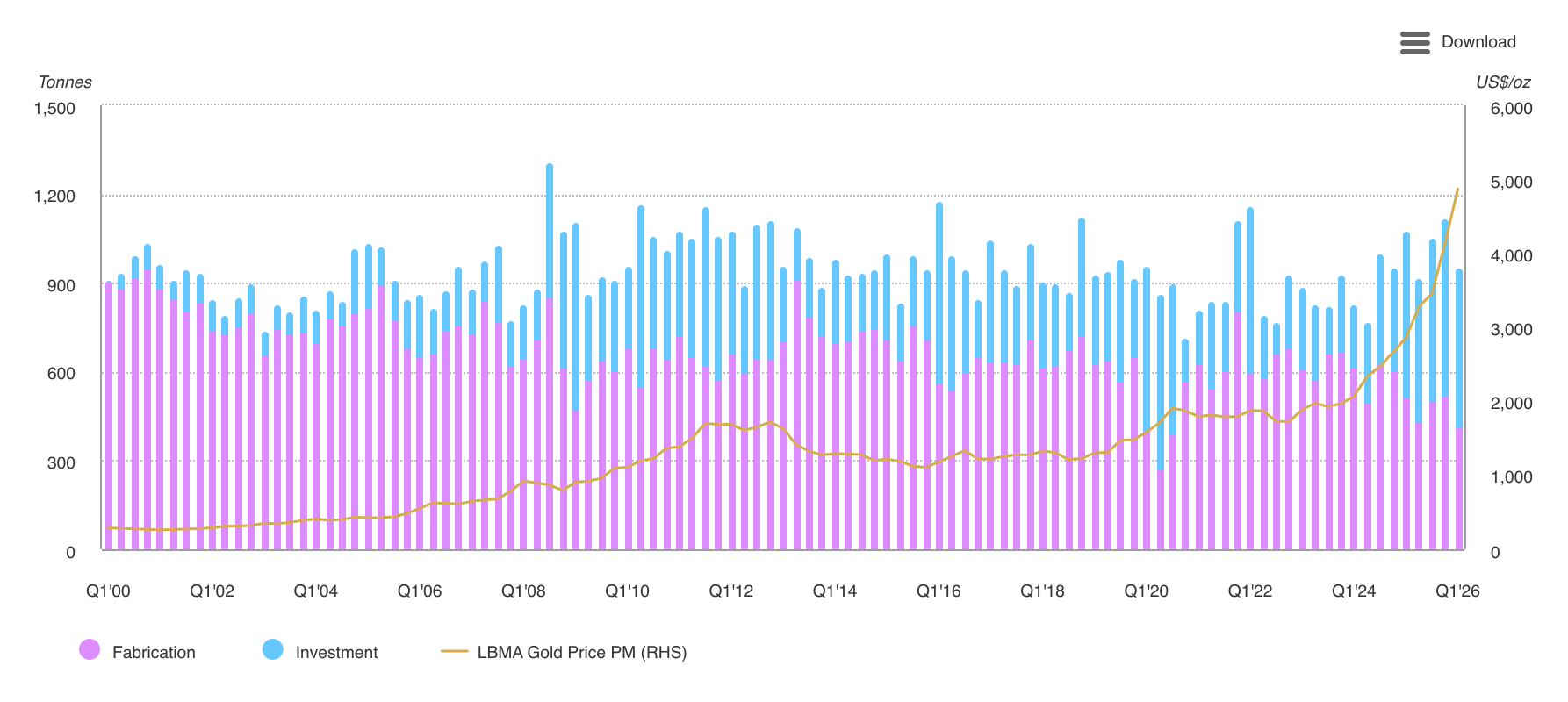Image resolution: width=1568 pixels, height=702 pixels.
Task: Open the hamburger download menu icon
Action: tap(1414, 42)
